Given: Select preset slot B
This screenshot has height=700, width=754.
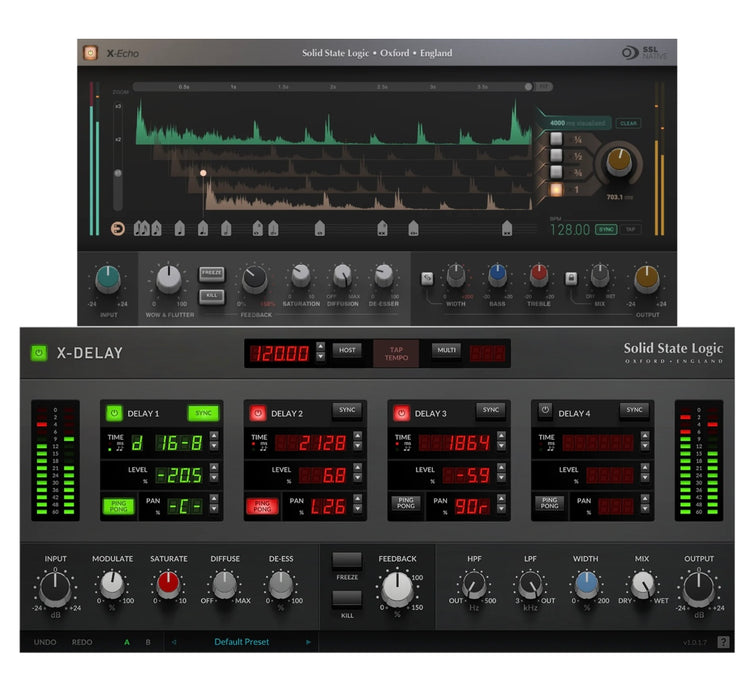Looking at the screenshot, I should coord(148,642).
